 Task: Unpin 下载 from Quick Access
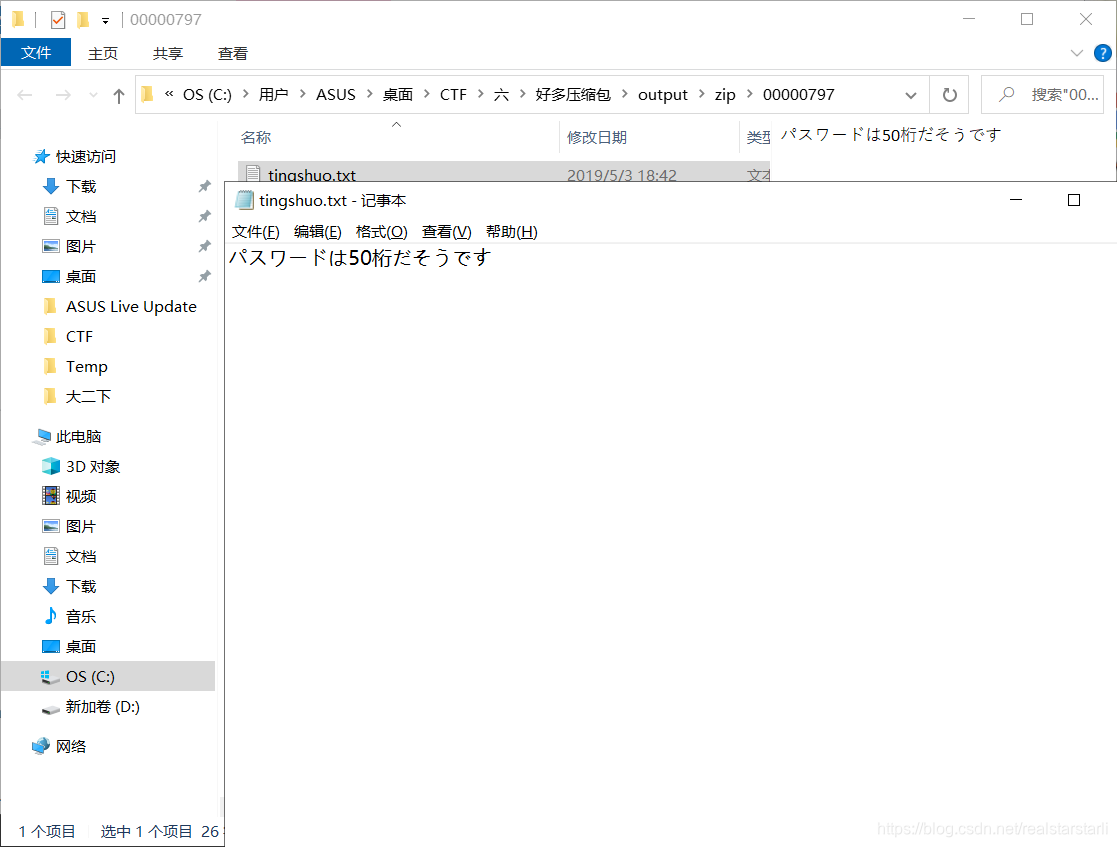click(203, 186)
